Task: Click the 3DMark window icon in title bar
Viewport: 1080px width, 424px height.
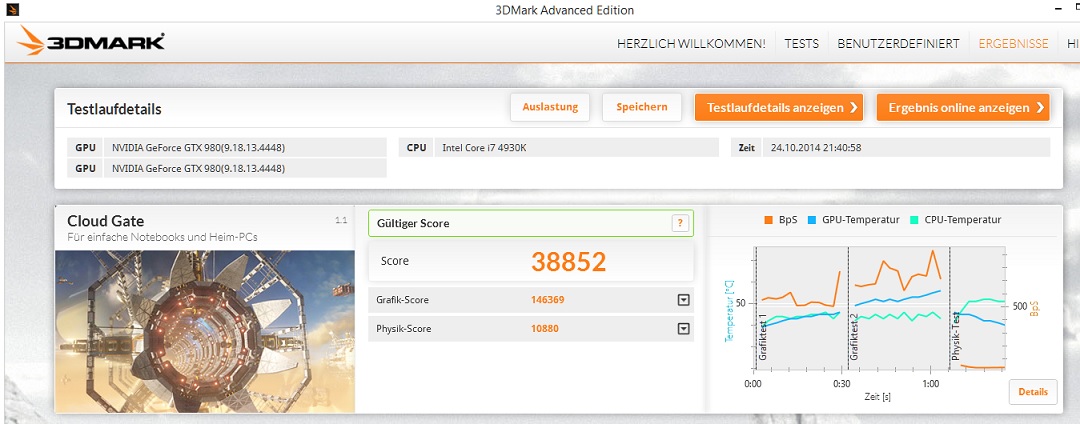Action: (x=12, y=10)
